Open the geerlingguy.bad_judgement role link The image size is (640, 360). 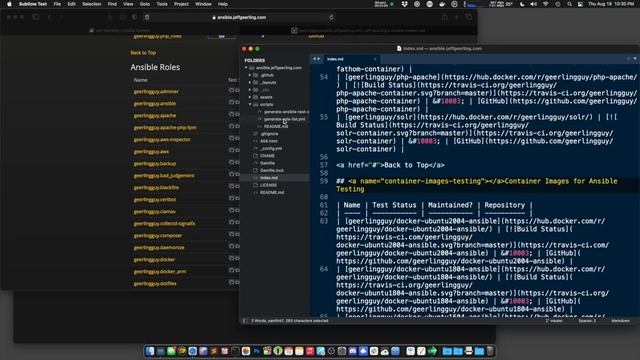tap(164, 176)
